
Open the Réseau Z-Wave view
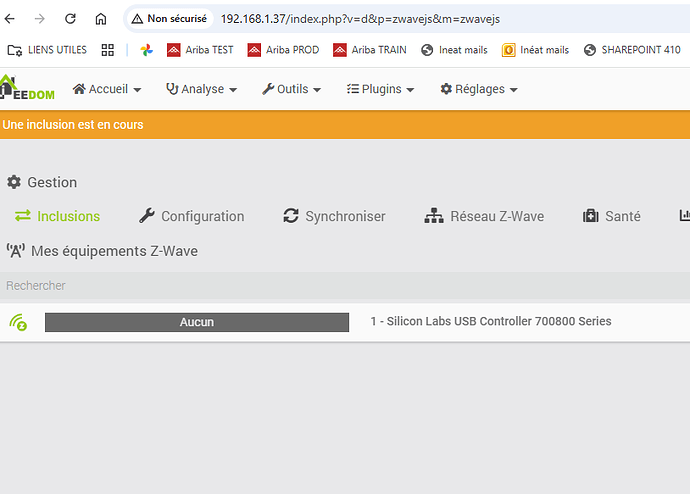485,216
